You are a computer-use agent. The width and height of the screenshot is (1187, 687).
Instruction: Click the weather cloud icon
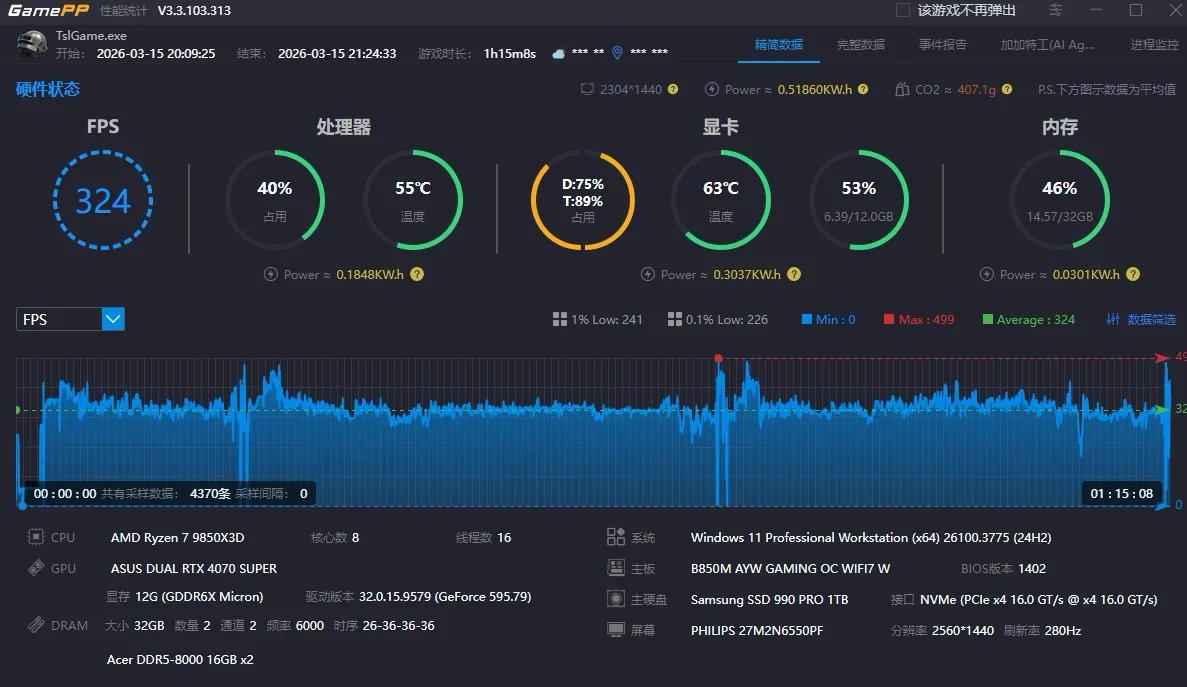559,53
